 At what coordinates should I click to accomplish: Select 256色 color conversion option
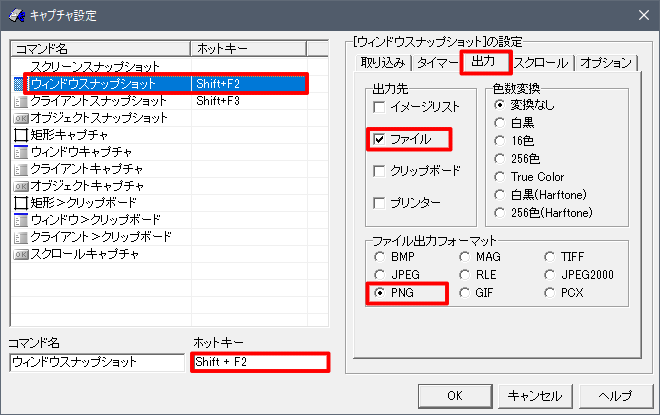coord(501,159)
